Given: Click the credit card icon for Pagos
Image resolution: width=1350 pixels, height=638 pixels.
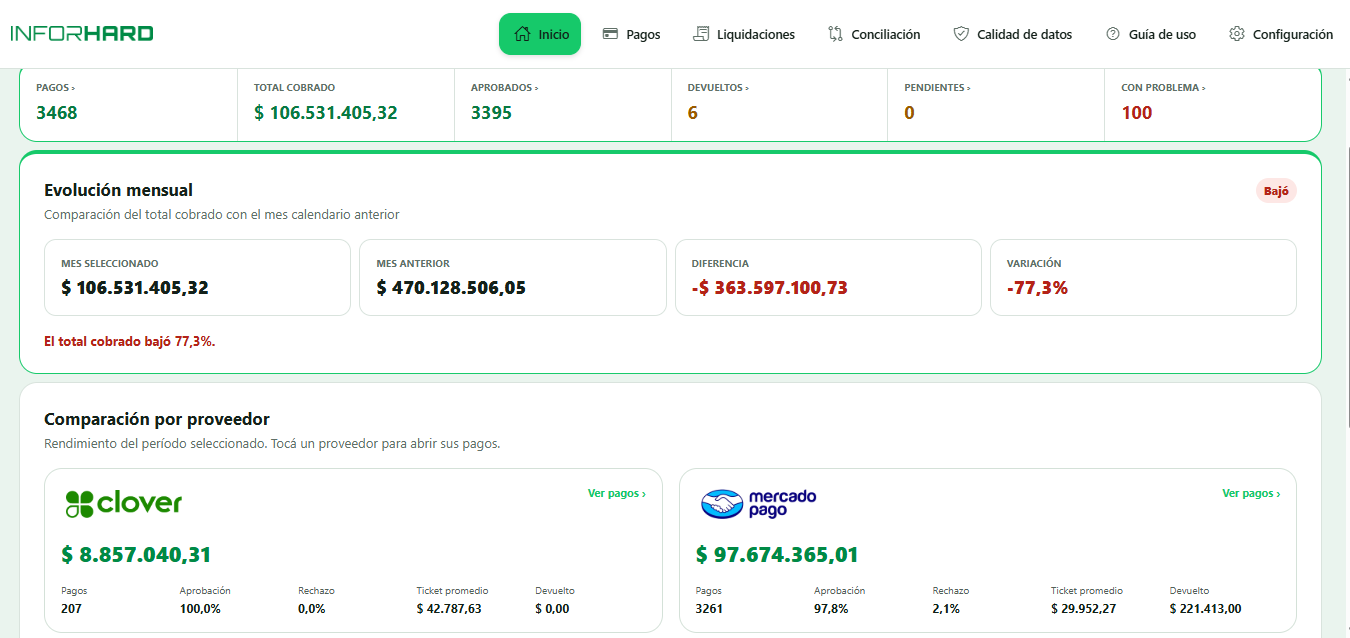Looking at the screenshot, I should coord(610,34).
